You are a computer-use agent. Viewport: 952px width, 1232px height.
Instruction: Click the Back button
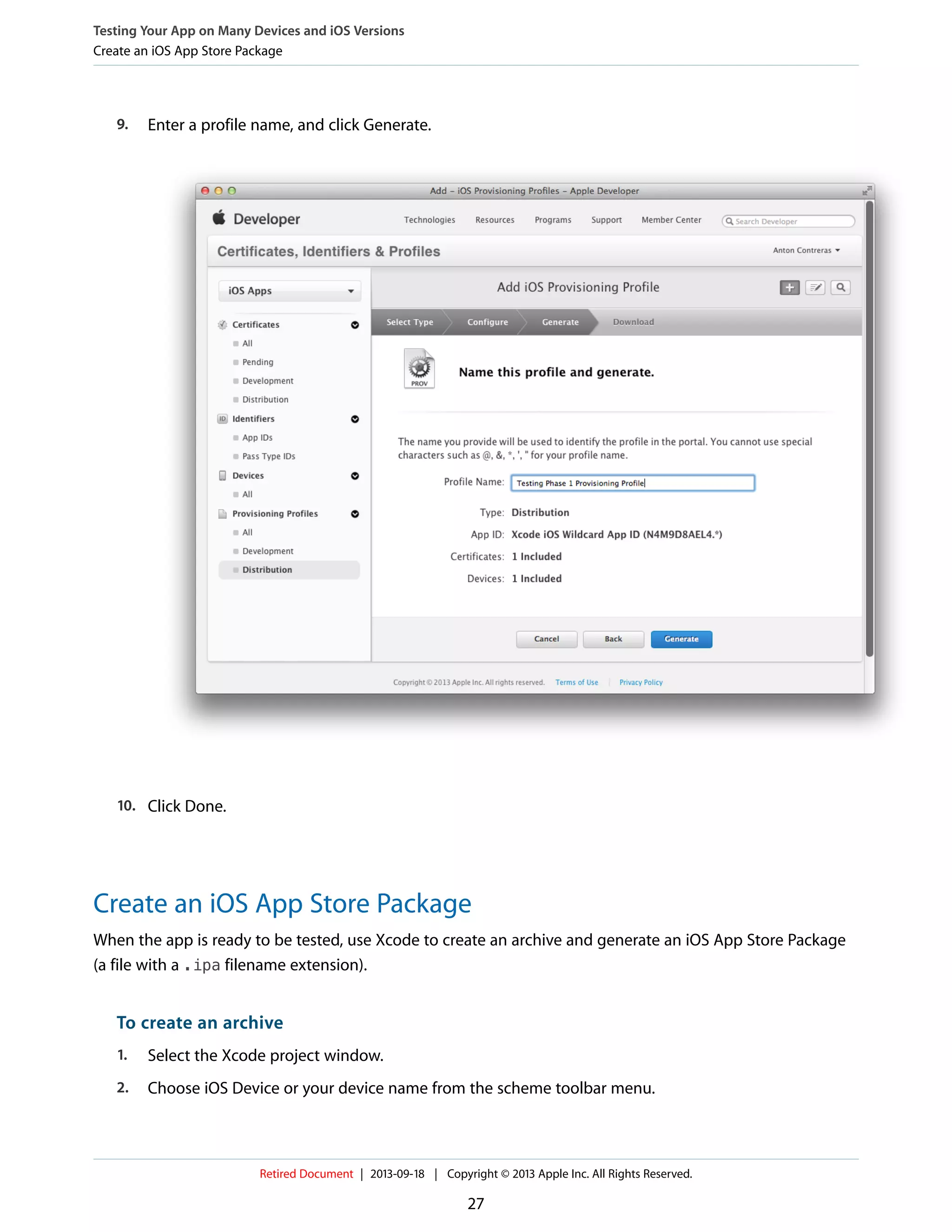[x=613, y=639]
